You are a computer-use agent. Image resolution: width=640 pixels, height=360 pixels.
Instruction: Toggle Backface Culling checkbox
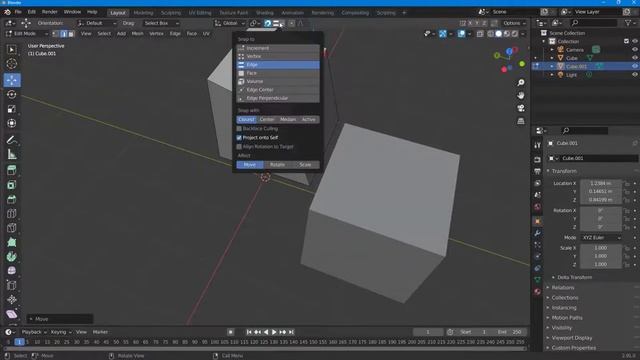(239, 129)
